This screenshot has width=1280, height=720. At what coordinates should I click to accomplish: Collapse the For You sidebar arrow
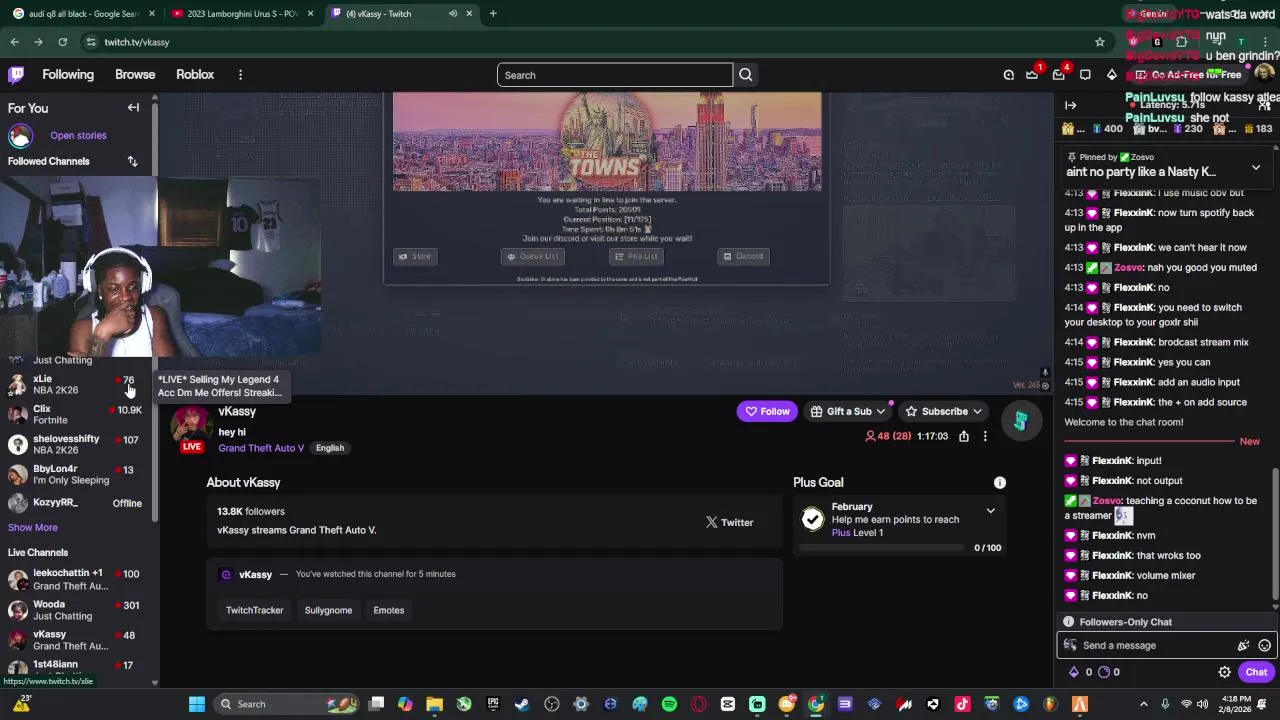pyautogui.click(x=133, y=108)
